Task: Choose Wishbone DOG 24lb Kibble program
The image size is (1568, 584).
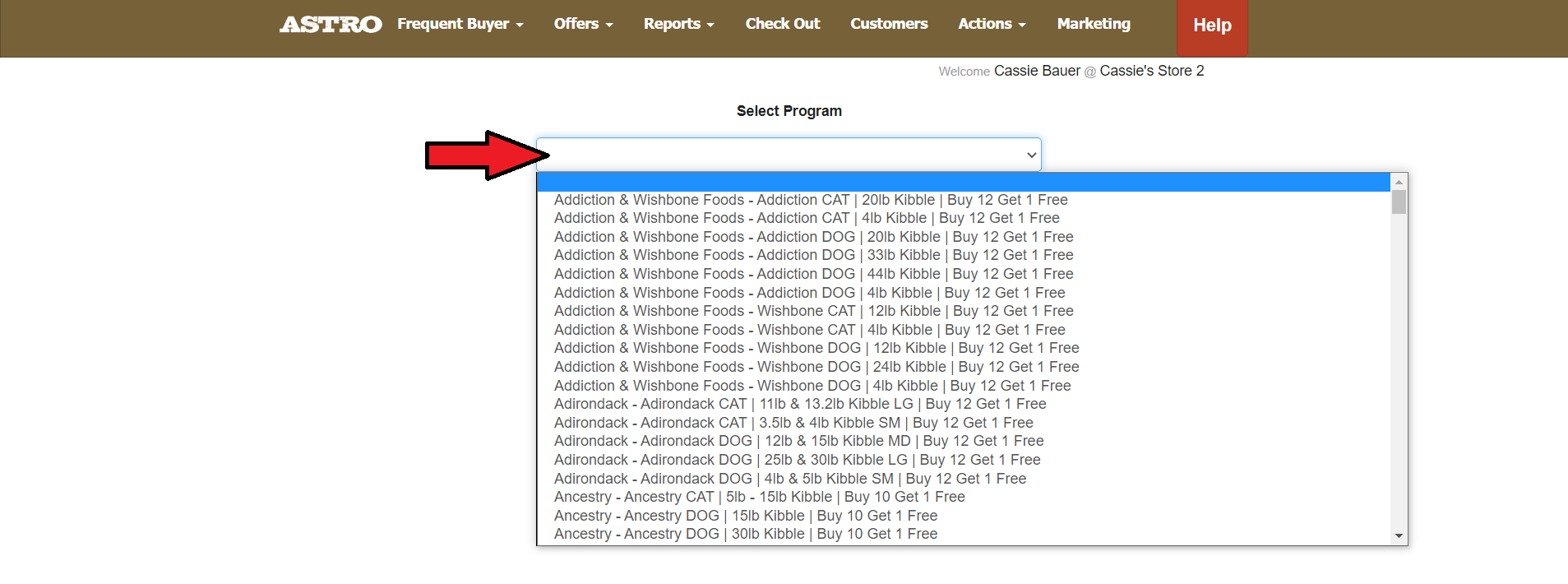Action: 963,367
